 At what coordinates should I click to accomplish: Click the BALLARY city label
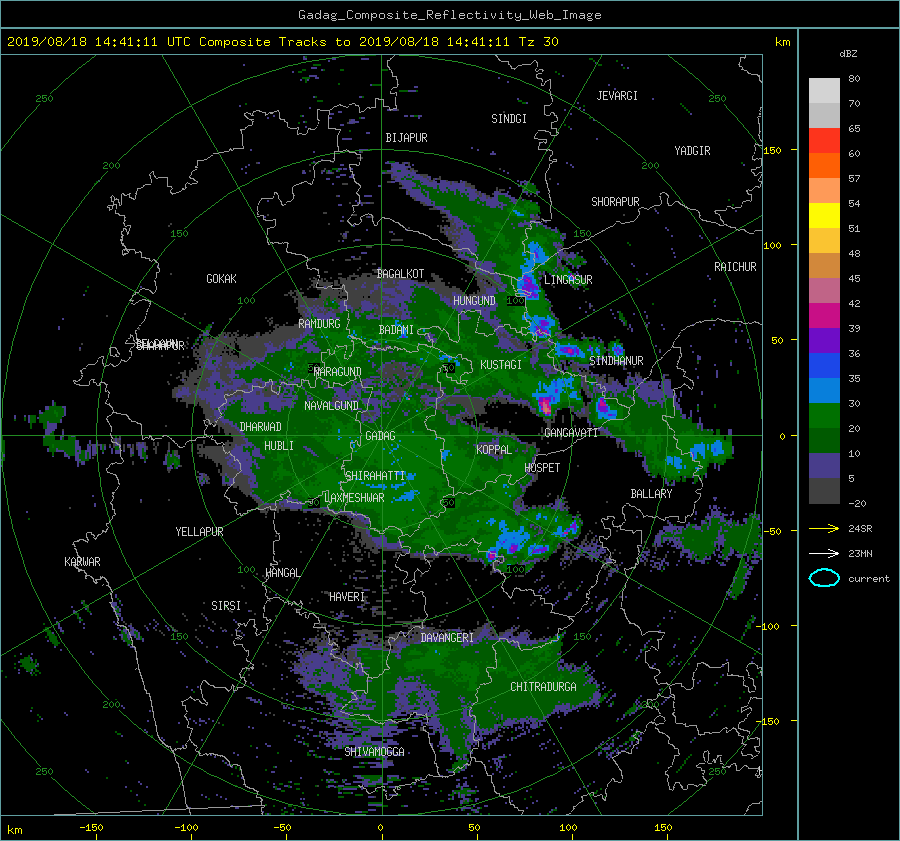[x=651, y=494]
